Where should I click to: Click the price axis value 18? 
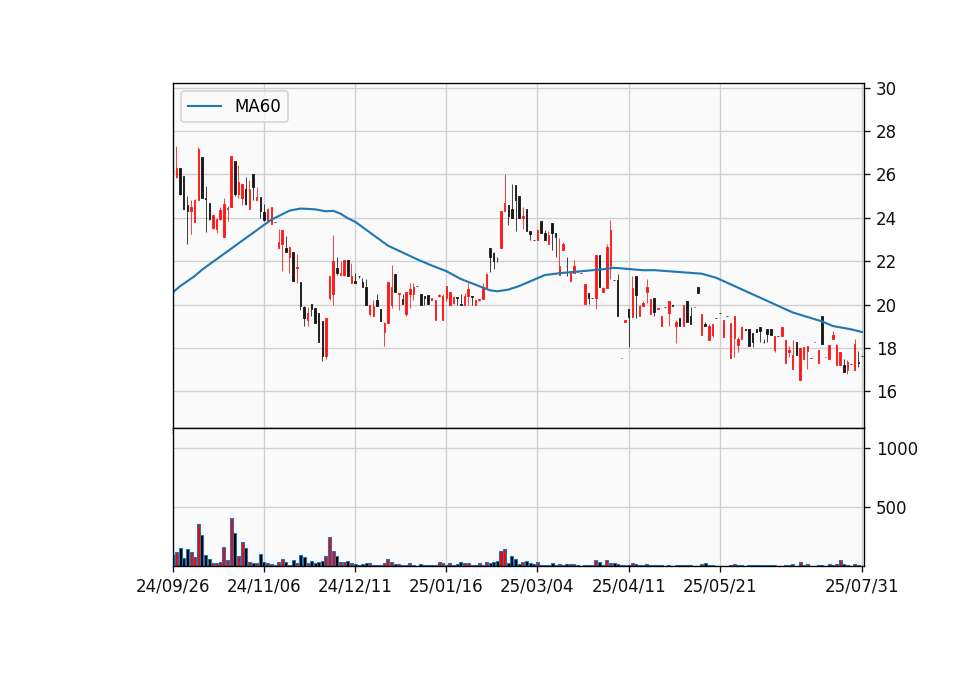point(886,349)
